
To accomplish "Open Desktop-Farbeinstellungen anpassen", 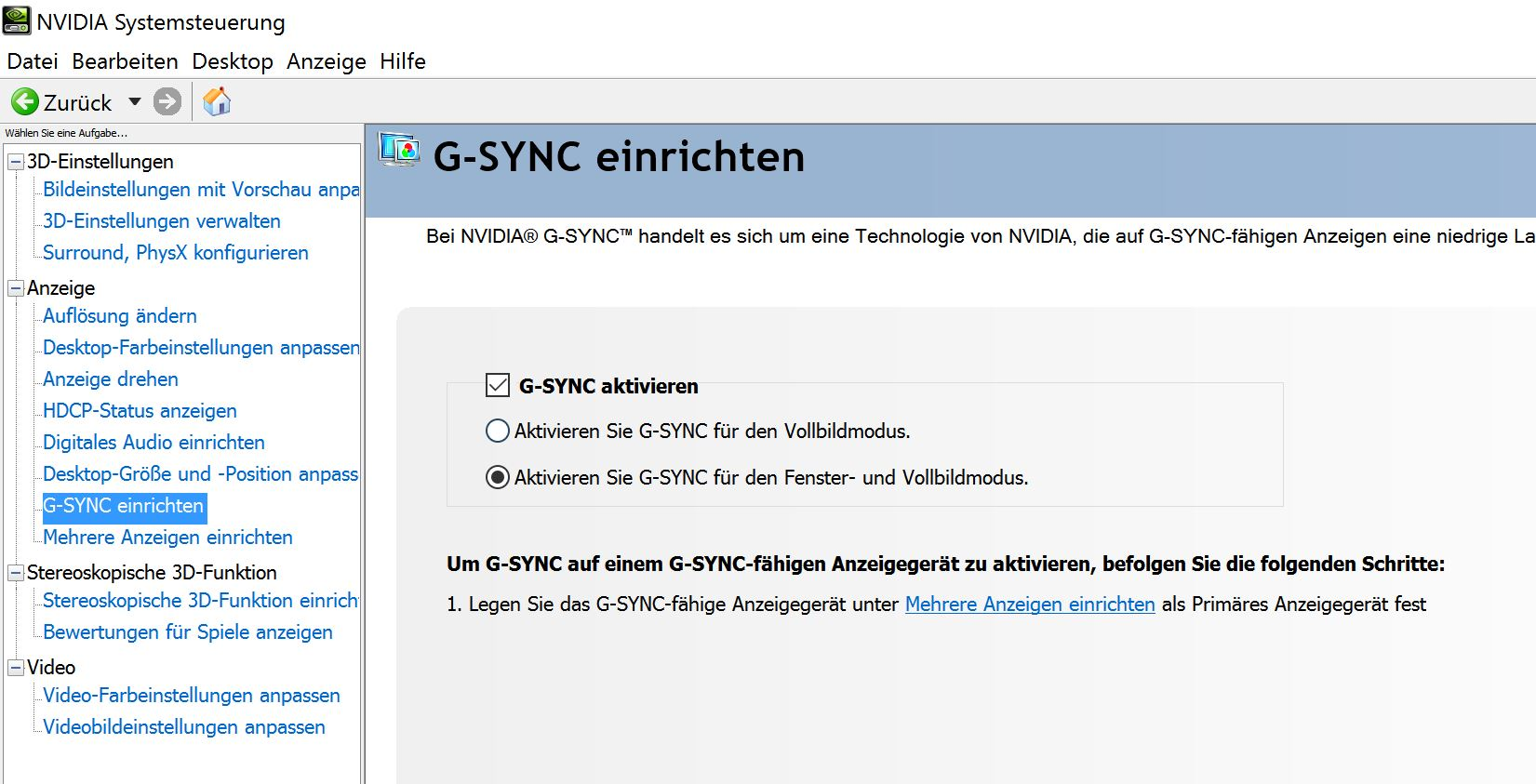I will coord(201,348).
